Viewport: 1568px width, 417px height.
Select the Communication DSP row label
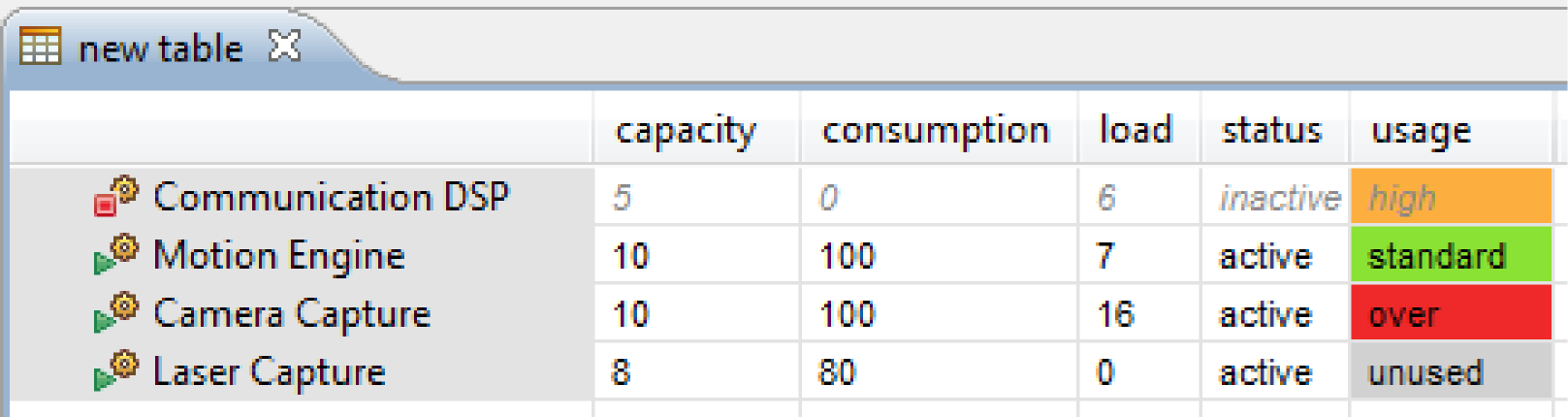(331, 197)
